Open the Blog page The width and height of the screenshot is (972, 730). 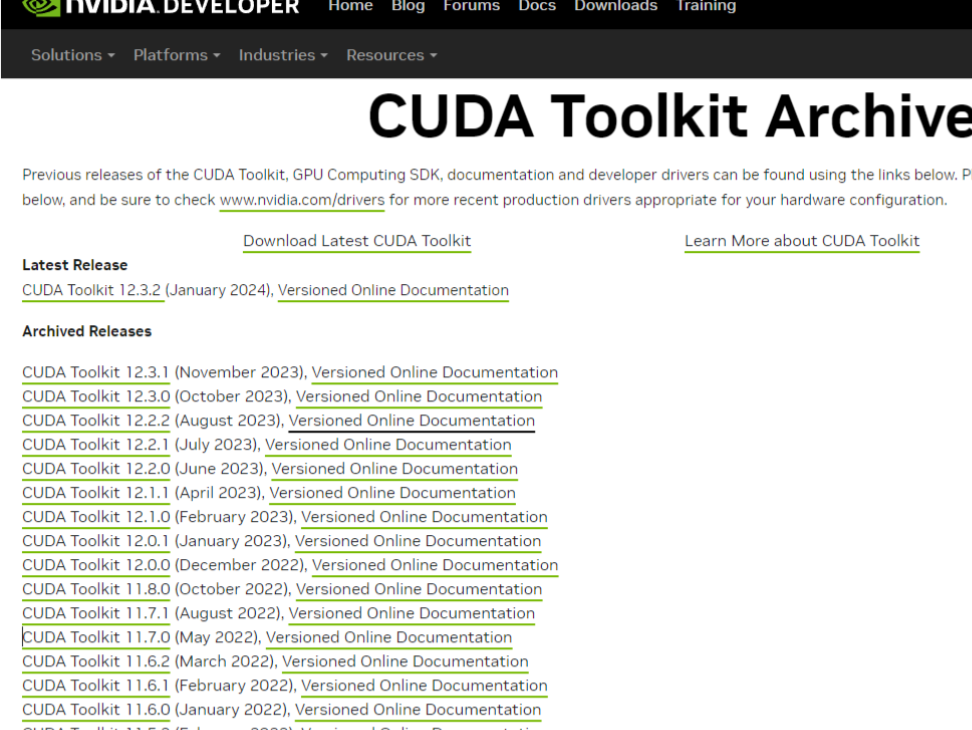pyautogui.click(x=408, y=7)
